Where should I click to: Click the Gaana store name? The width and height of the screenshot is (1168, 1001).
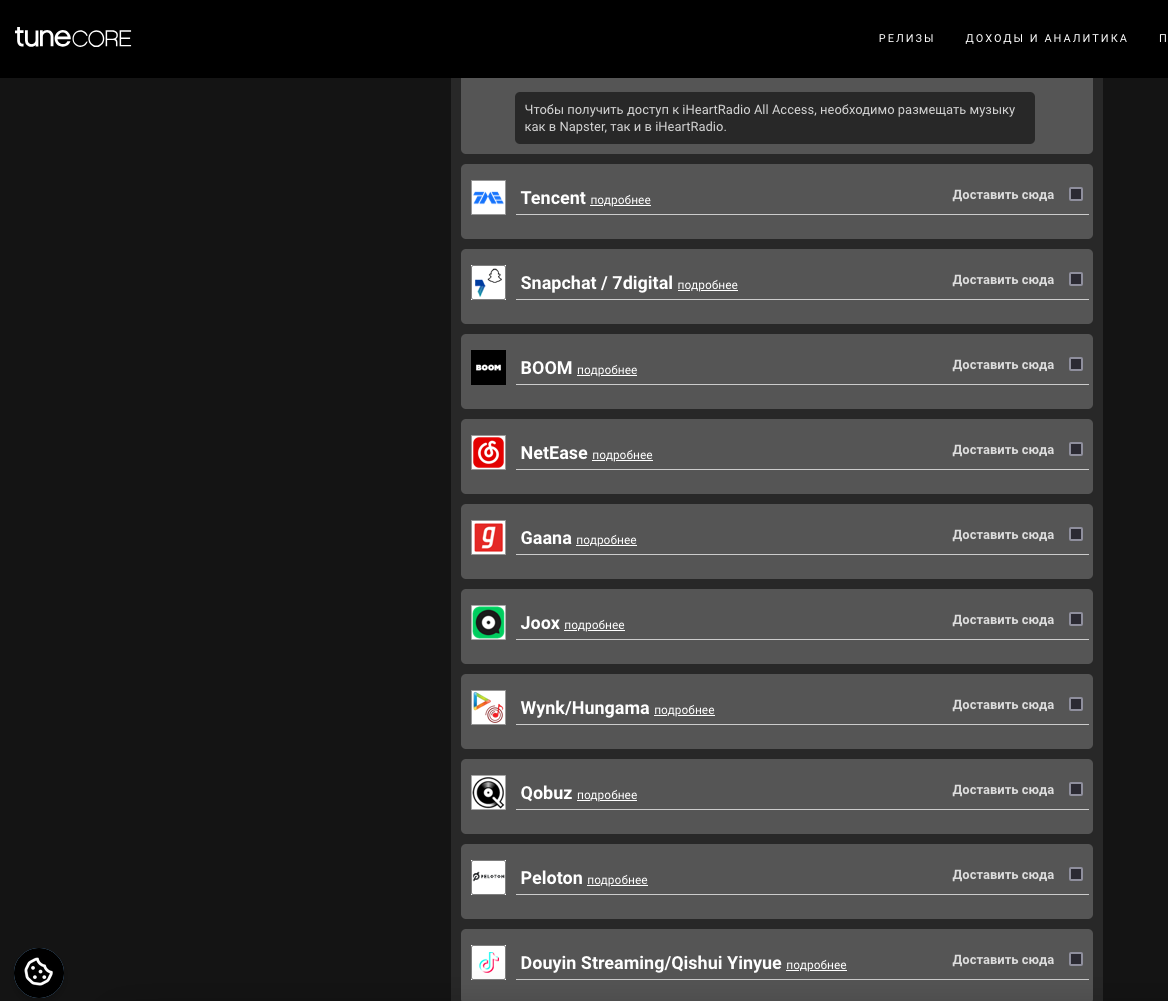click(545, 537)
